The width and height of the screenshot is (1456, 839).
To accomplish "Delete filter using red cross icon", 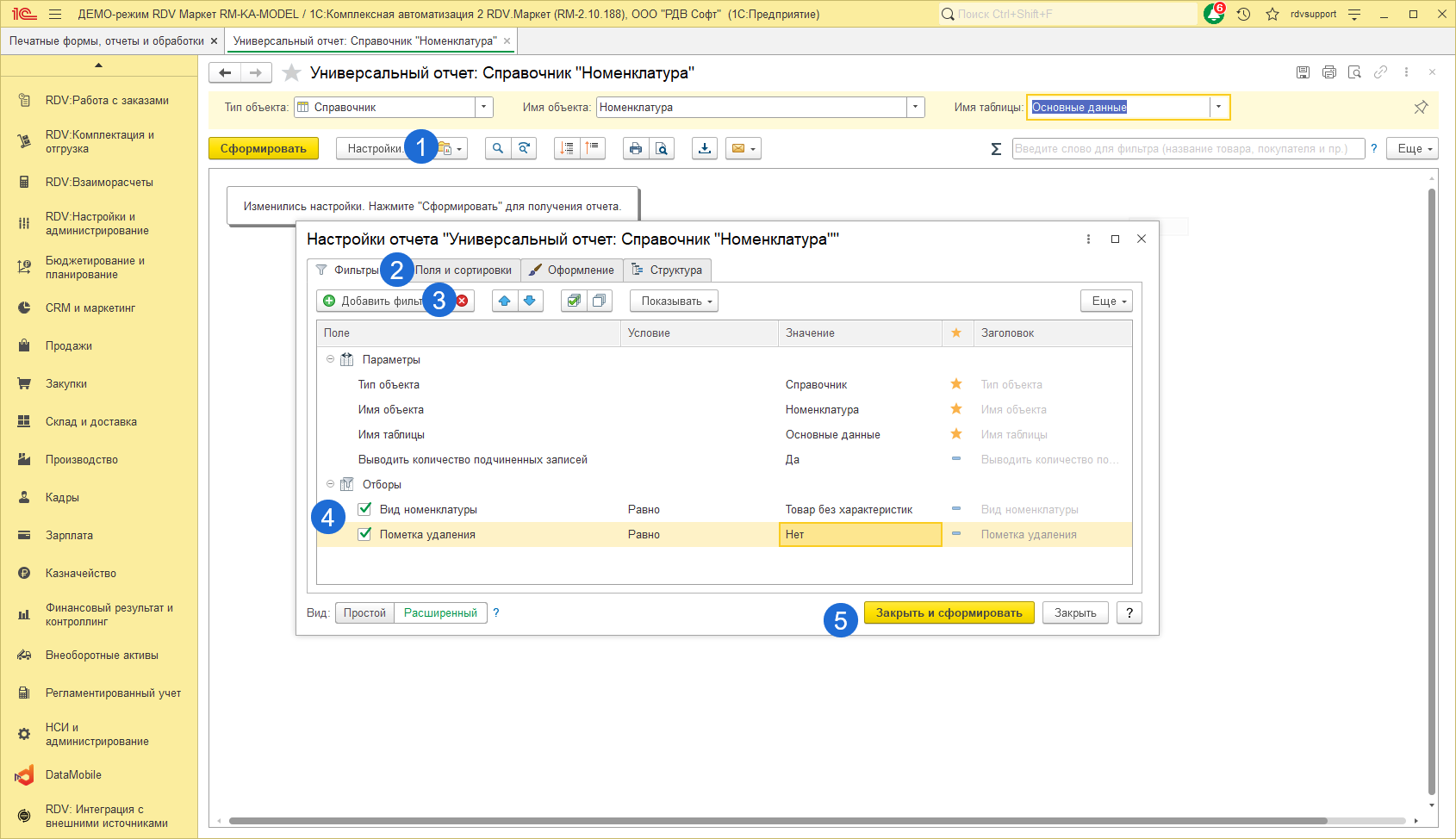I will pos(463,301).
